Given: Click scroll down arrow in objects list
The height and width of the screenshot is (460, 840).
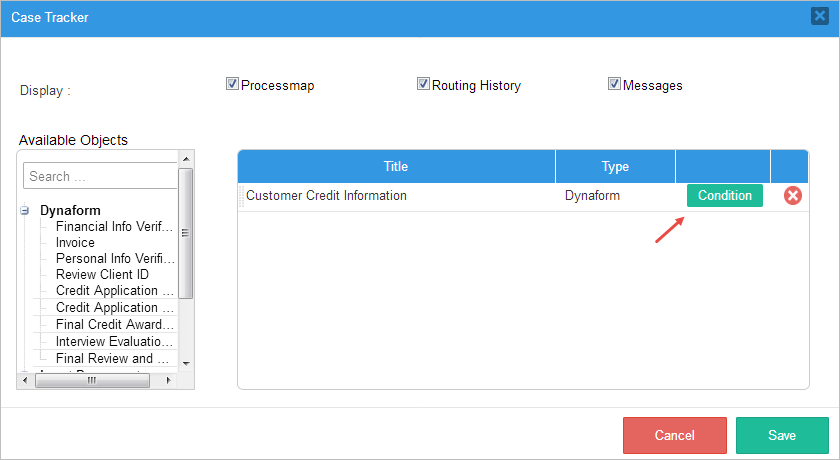Looking at the screenshot, I should click(x=186, y=363).
